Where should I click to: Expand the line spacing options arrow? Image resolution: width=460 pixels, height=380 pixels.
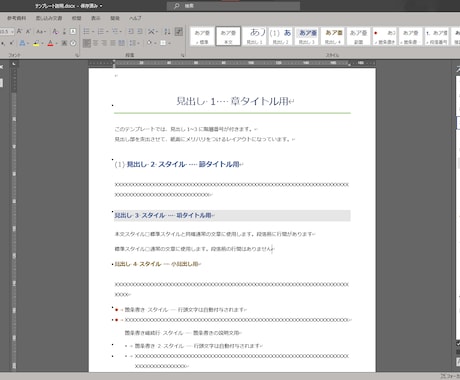[138, 43]
